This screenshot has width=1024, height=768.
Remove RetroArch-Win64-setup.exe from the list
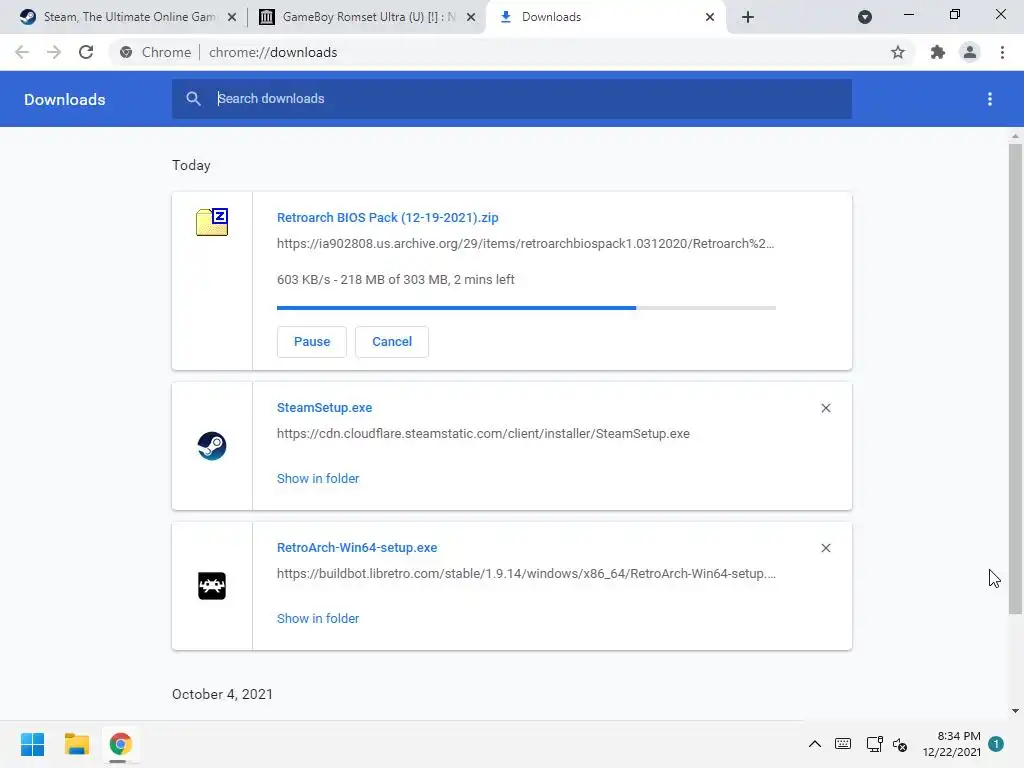826,548
